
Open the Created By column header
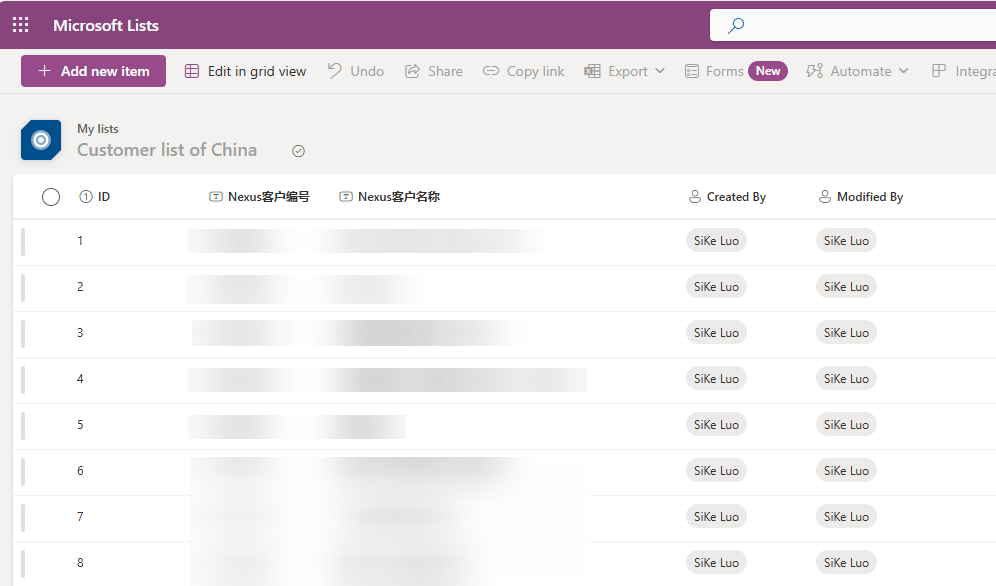727,197
